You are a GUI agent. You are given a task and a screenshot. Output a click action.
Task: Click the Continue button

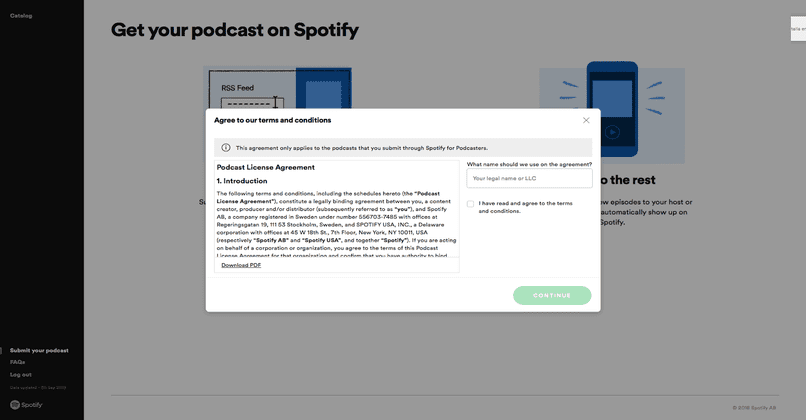pyautogui.click(x=552, y=296)
